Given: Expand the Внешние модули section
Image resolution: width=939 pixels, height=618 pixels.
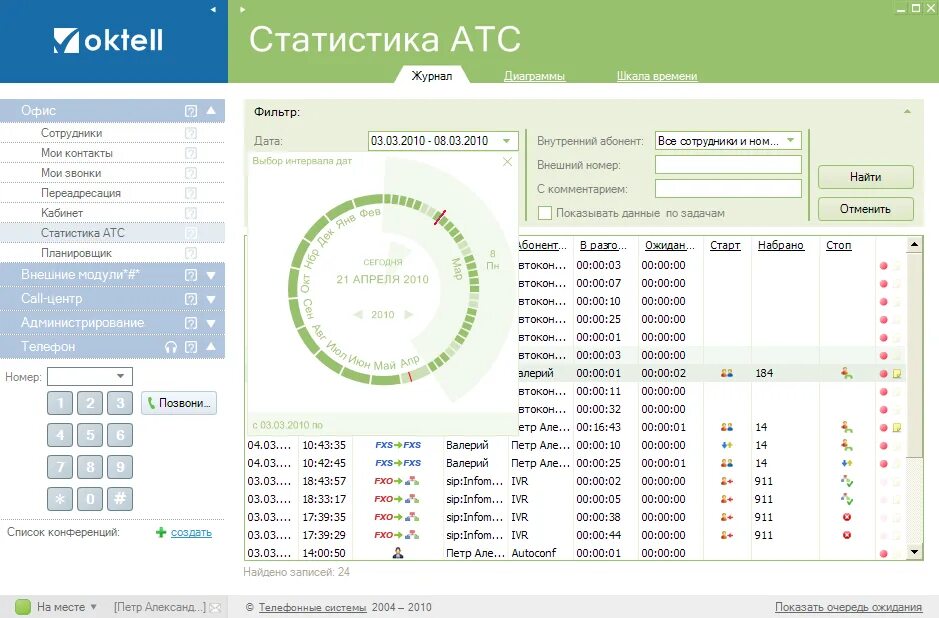Looking at the screenshot, I should [211, 275].
